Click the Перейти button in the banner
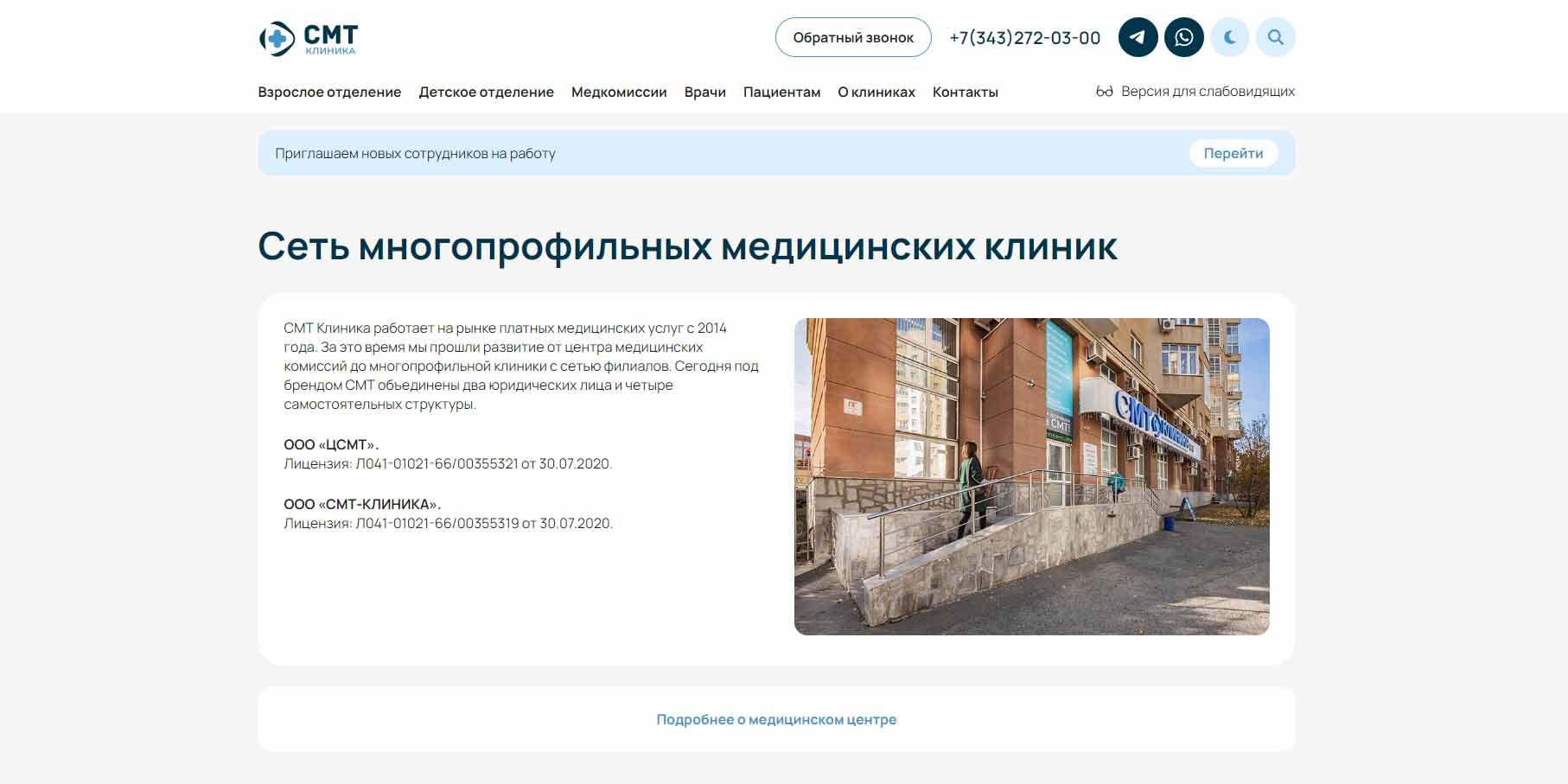 [x=1233, y=153]
